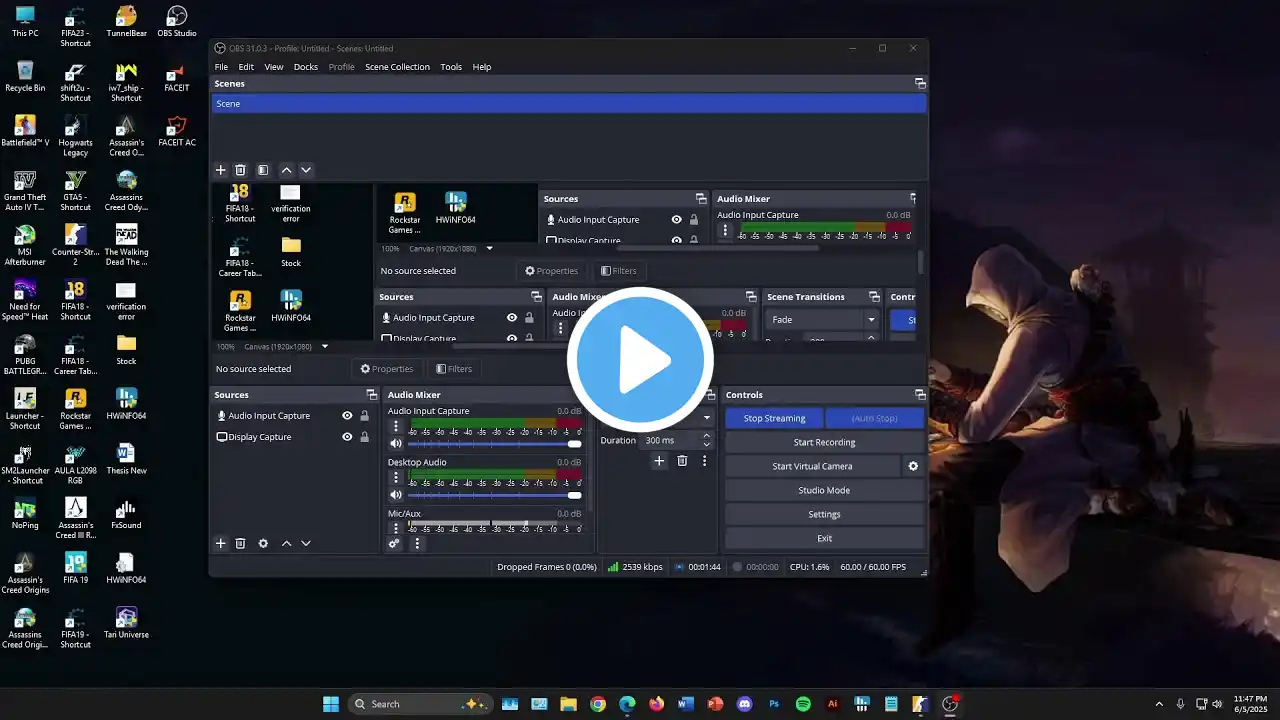Open audio mixer menu beside the gears icon
Screen dimensions: 1280x720
(417, 543)
